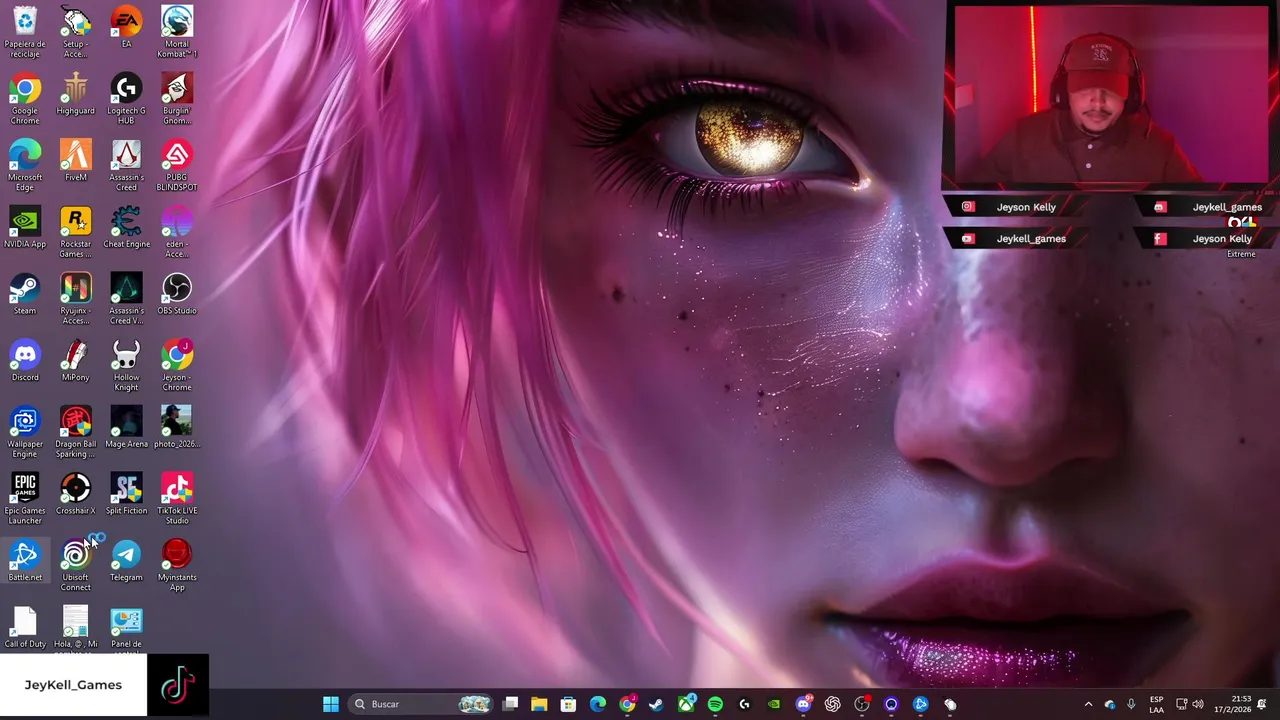This screenshot has width=1280, height=720.
Task: Open ChatGPT from the taskbar
Action: pyautogui.click(x=832, y=704)
